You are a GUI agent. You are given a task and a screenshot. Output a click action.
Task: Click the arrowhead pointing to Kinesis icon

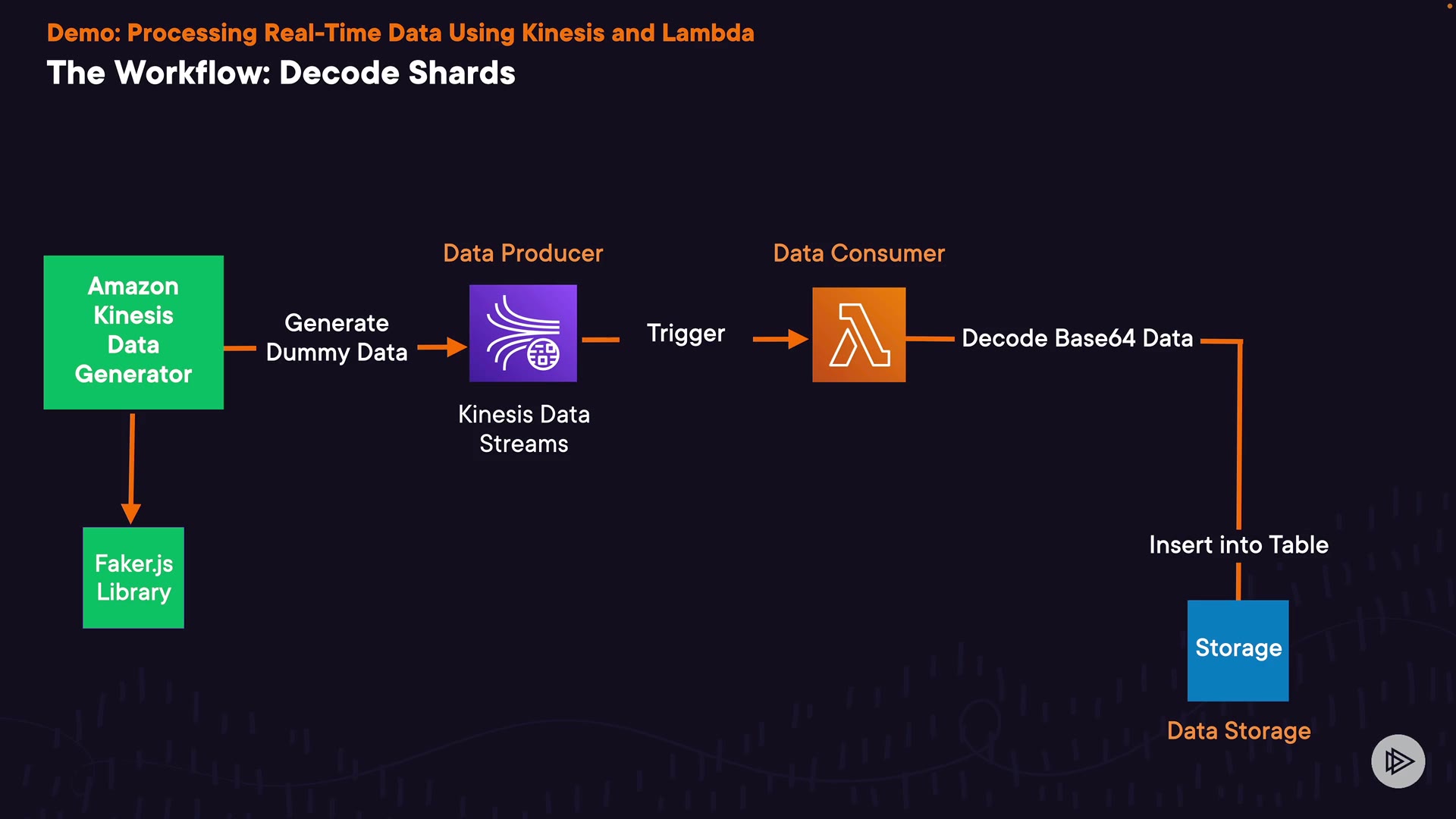456,347
